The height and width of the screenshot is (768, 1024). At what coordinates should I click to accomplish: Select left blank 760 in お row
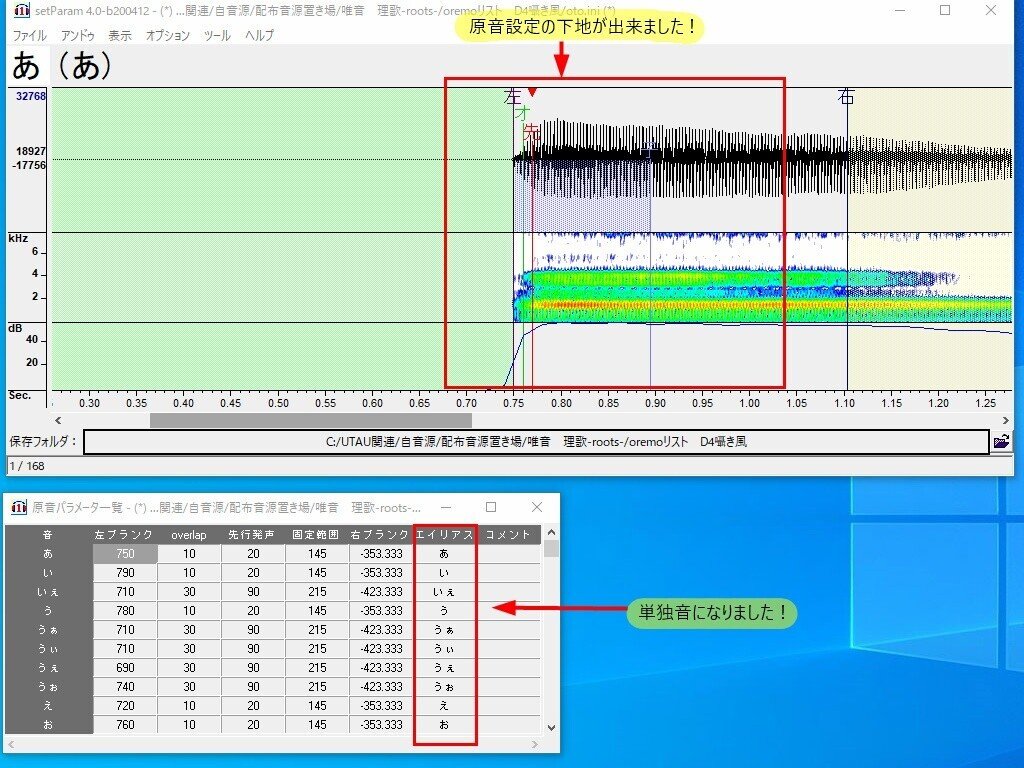[x=125, y=724]
